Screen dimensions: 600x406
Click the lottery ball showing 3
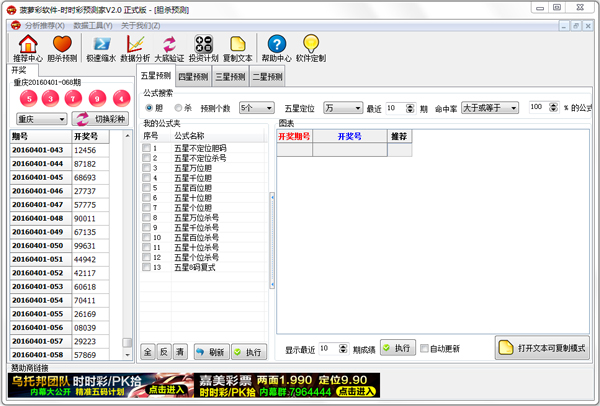[51, 99]
